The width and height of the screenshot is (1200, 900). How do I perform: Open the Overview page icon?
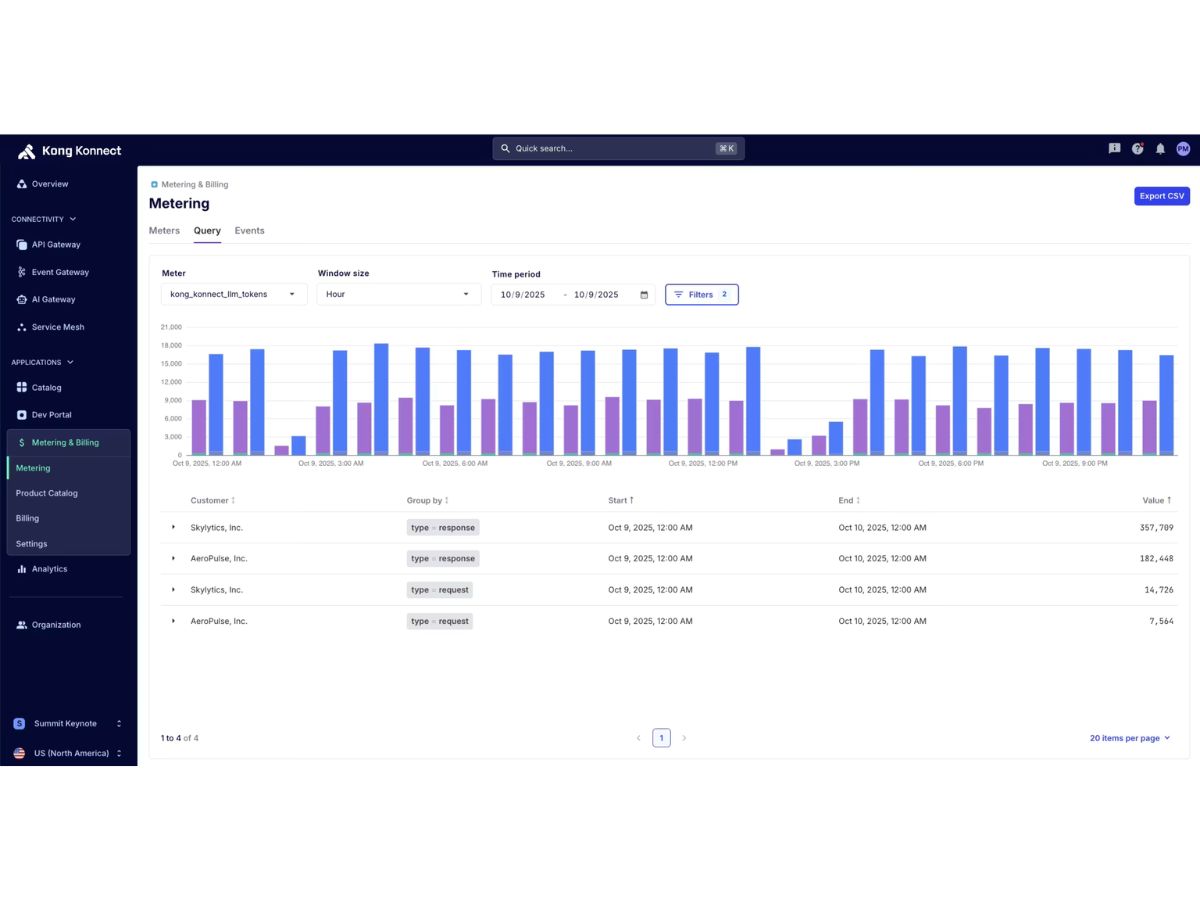point(22,184)
